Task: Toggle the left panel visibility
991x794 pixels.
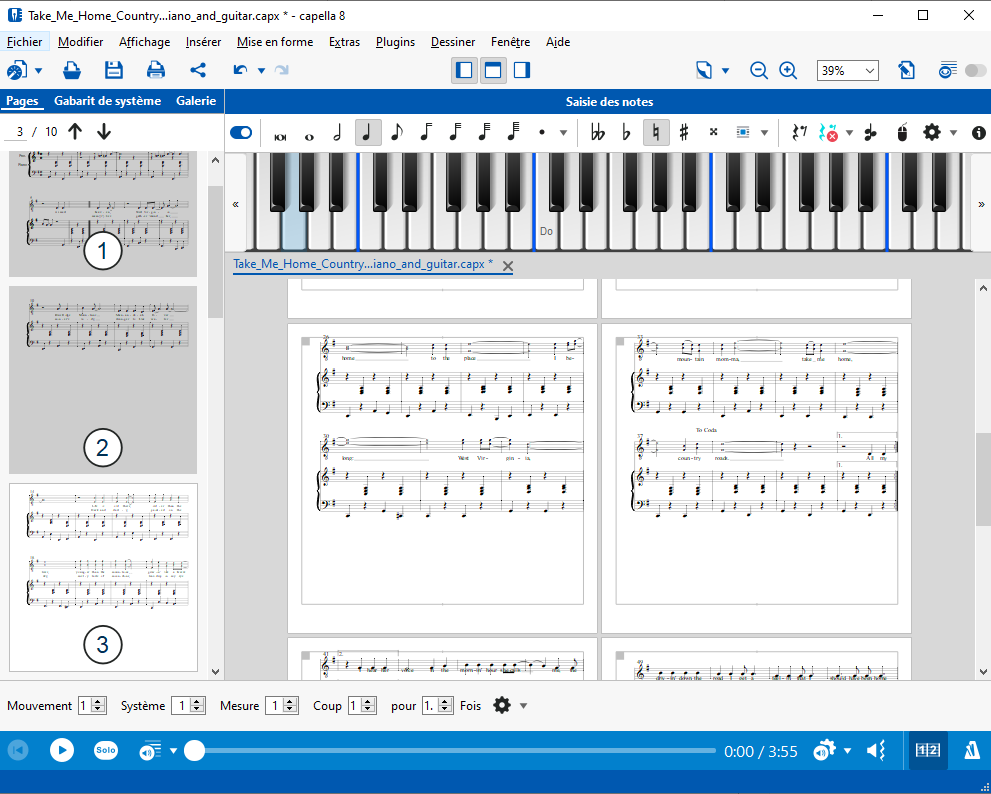Action: point(465,70)
